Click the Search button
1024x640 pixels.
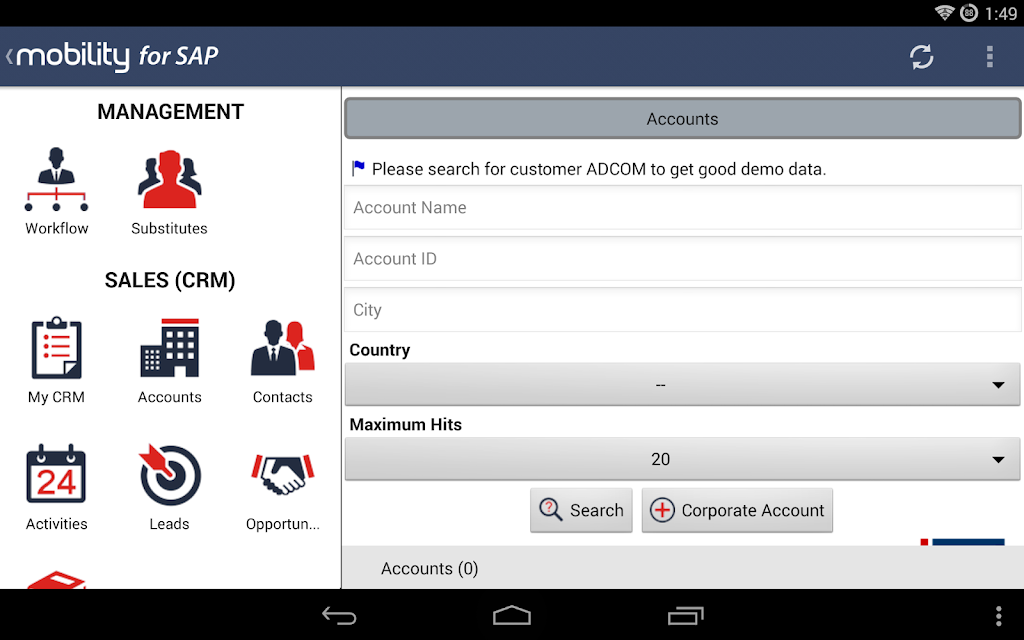pyautogui.click(x=581, y=510)
